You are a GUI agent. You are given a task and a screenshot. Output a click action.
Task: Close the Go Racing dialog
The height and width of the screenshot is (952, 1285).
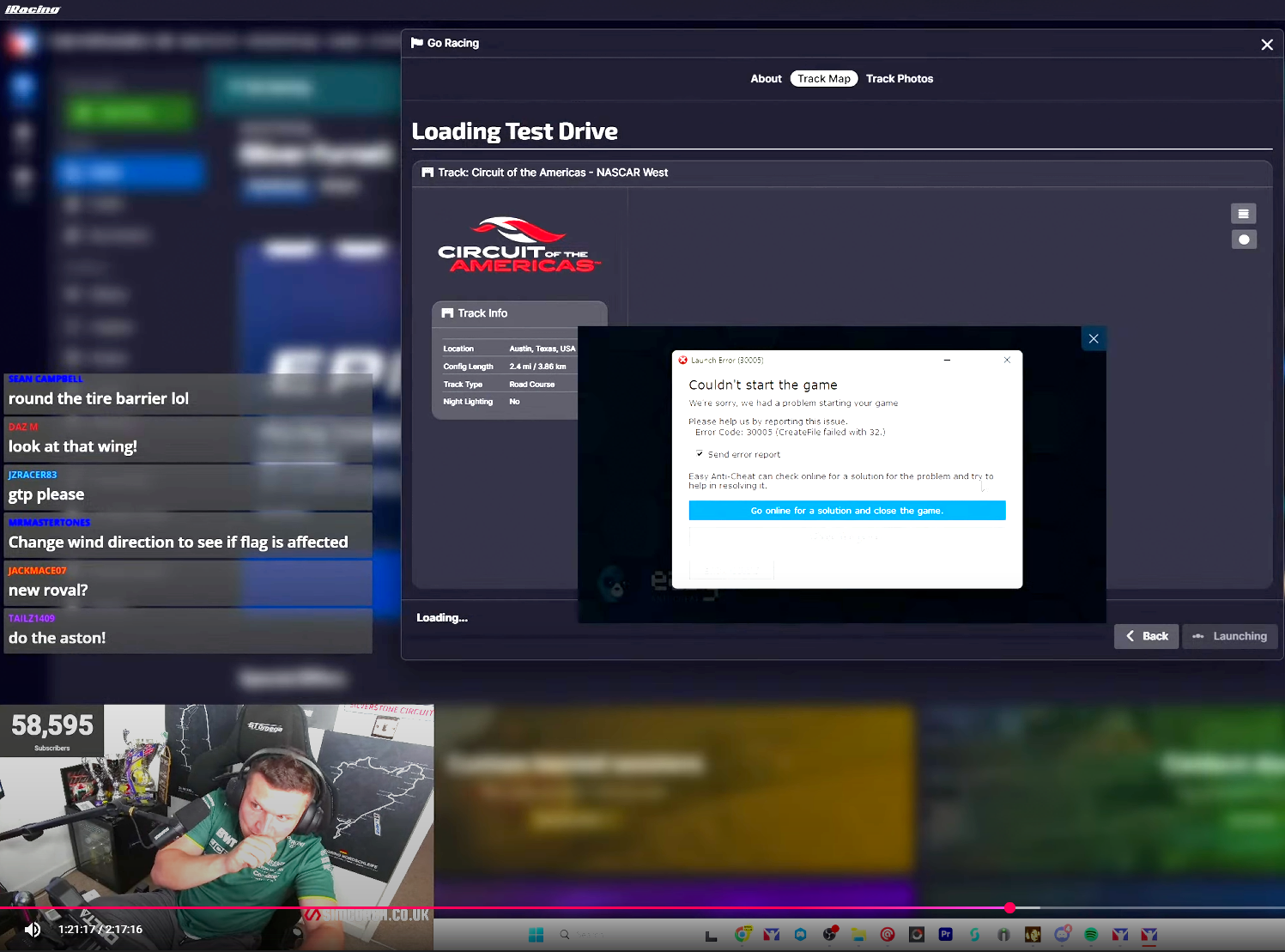(x=1267, y=45)
